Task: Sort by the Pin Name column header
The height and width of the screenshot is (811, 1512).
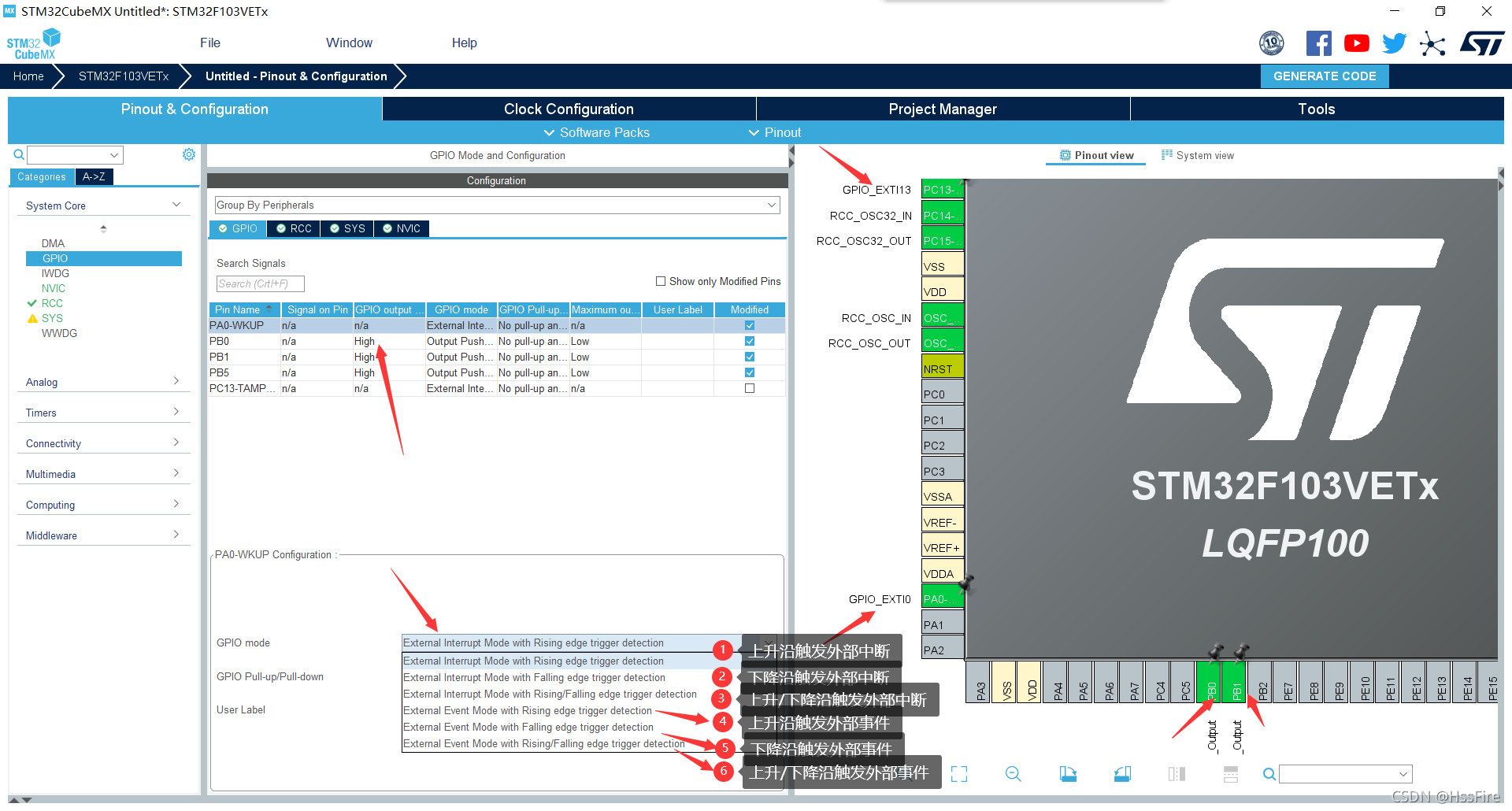Action: (x=244, y=309)
